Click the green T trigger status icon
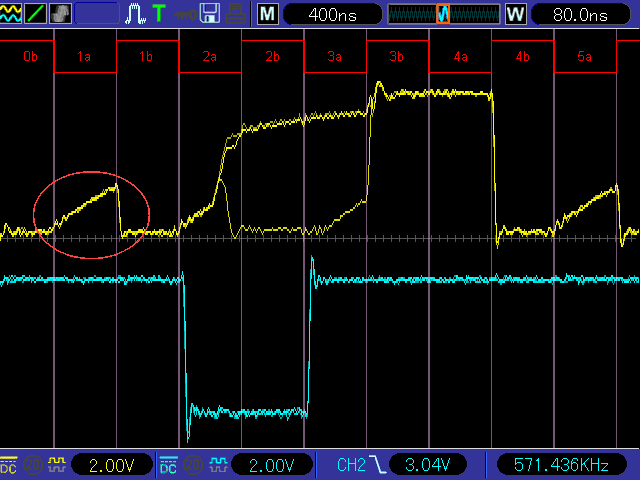 tap(158, 13)
